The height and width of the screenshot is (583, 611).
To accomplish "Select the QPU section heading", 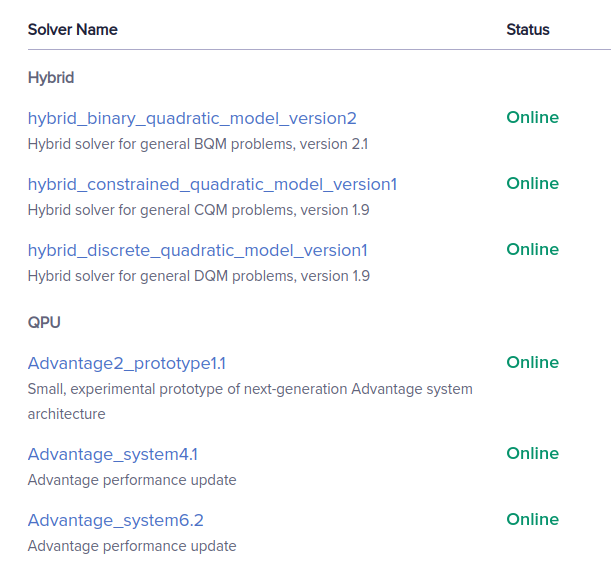I will [44, 323].
